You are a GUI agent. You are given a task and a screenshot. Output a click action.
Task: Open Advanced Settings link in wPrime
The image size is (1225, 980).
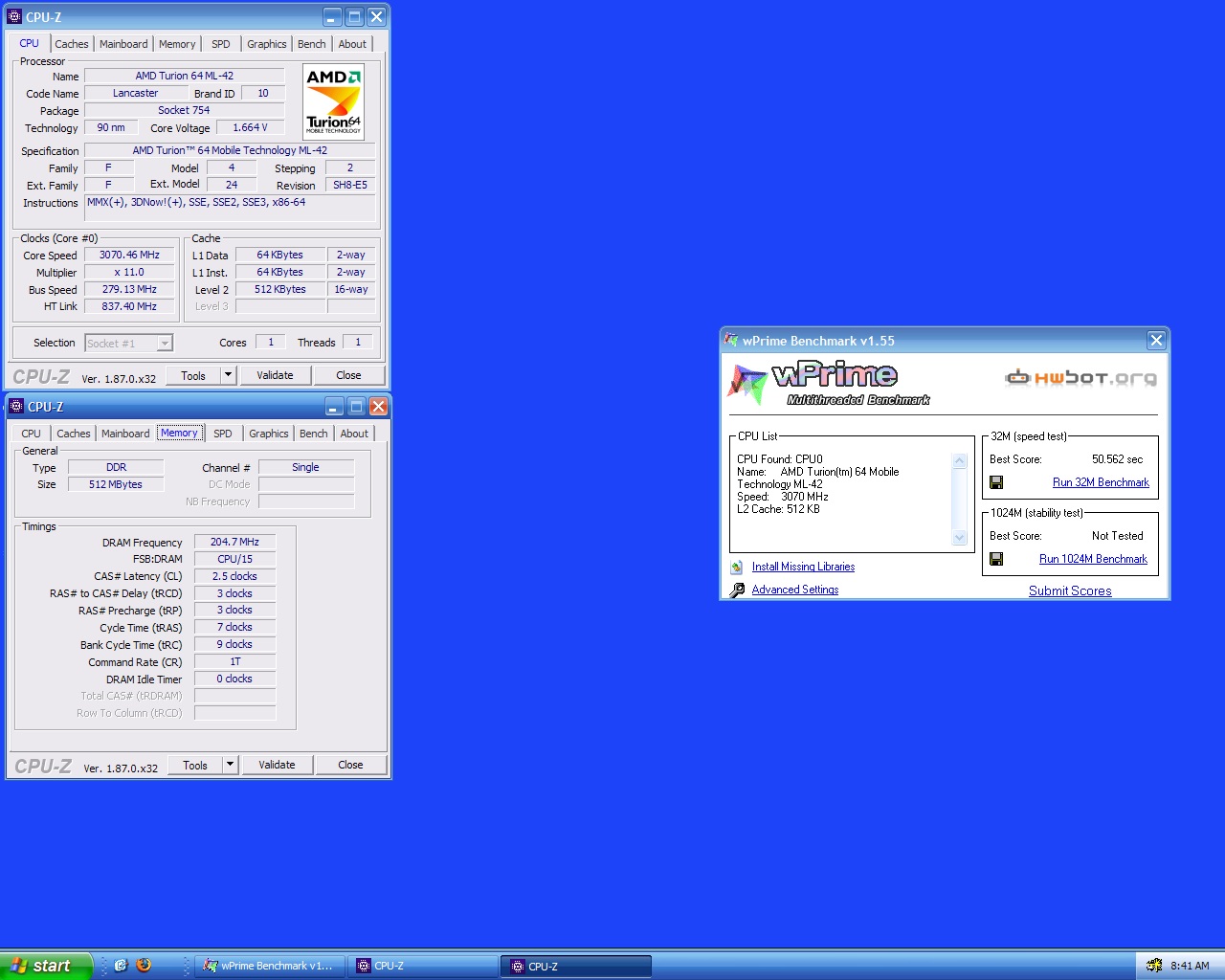click(x=795, y=590)
